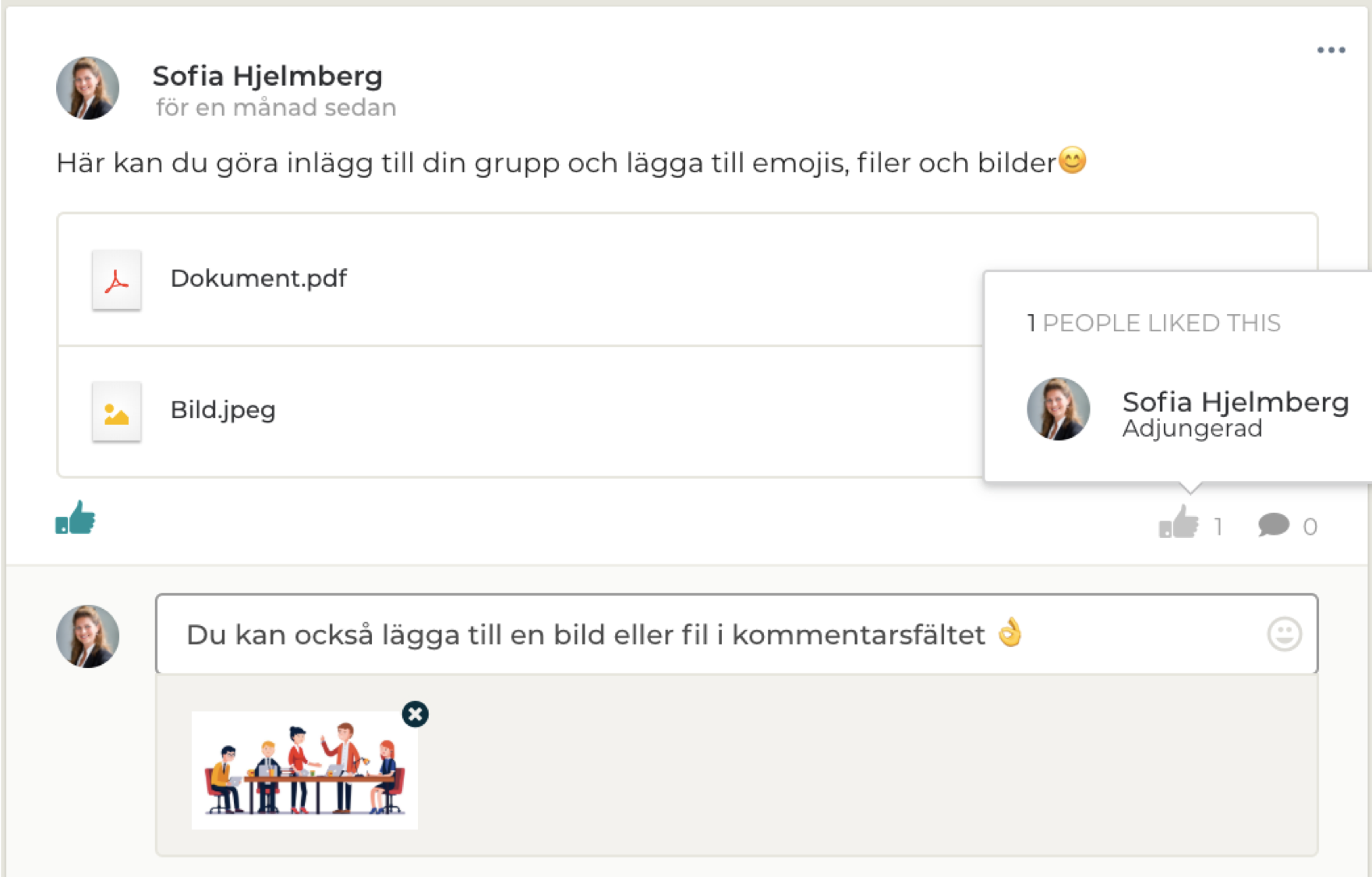The image size is (1372, 877).
Task: Click the red PDF file icon
Action: [x=117, y=280]
